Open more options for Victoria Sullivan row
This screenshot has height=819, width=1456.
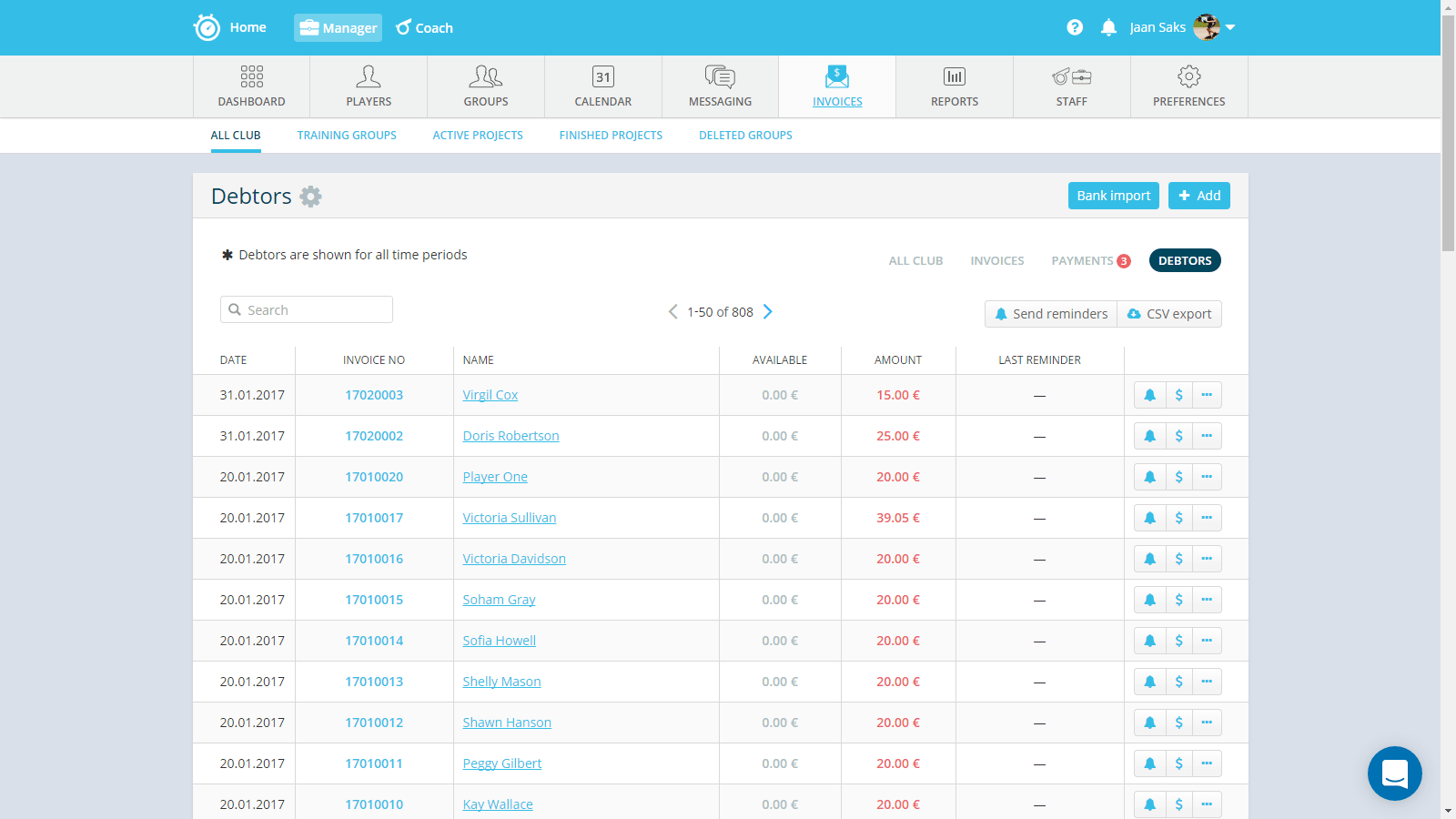pyautogui.click(x=1207, y=518)
